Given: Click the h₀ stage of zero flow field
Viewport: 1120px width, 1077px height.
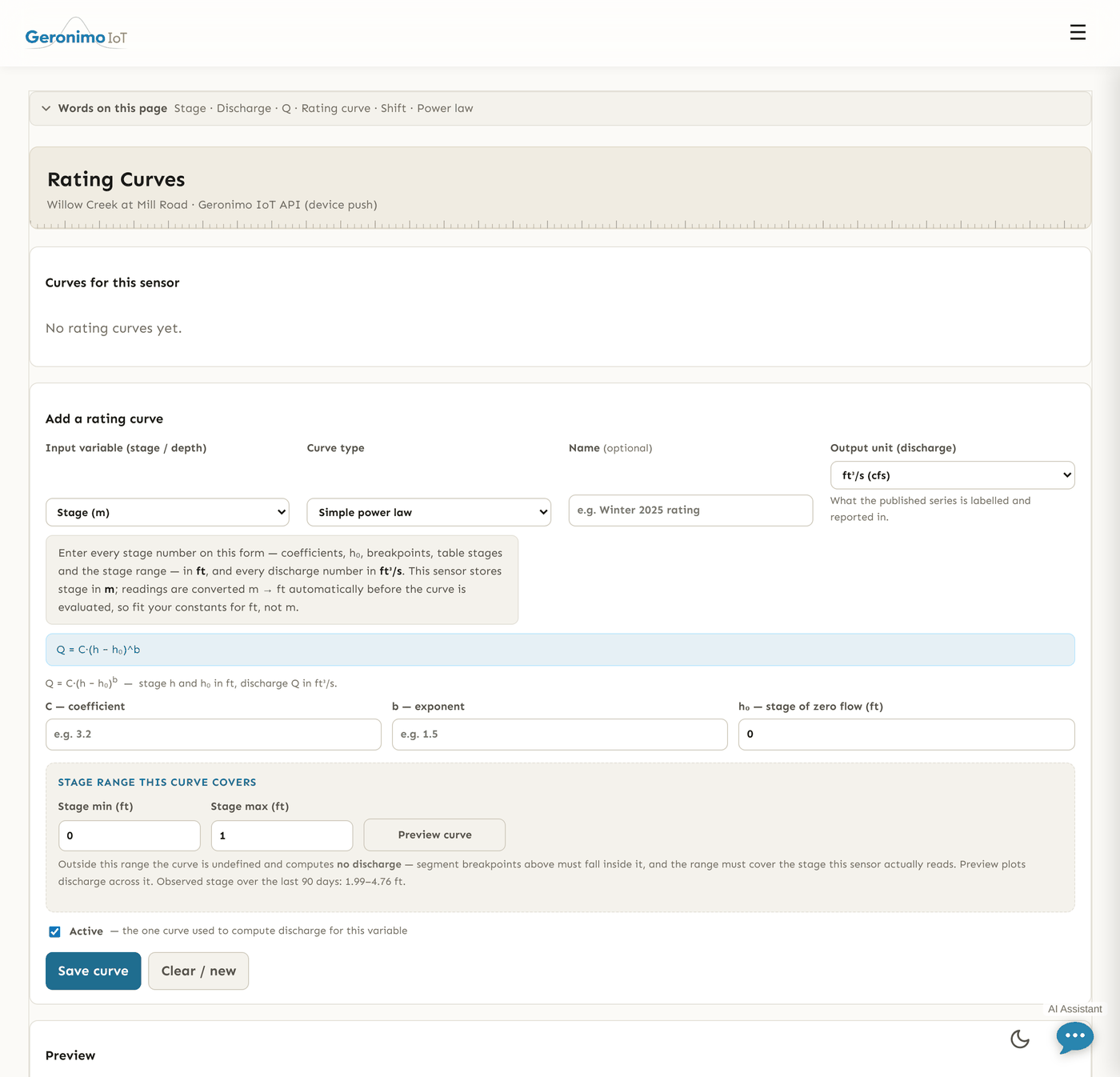Looking at the screenshot, I should point(906,735).
